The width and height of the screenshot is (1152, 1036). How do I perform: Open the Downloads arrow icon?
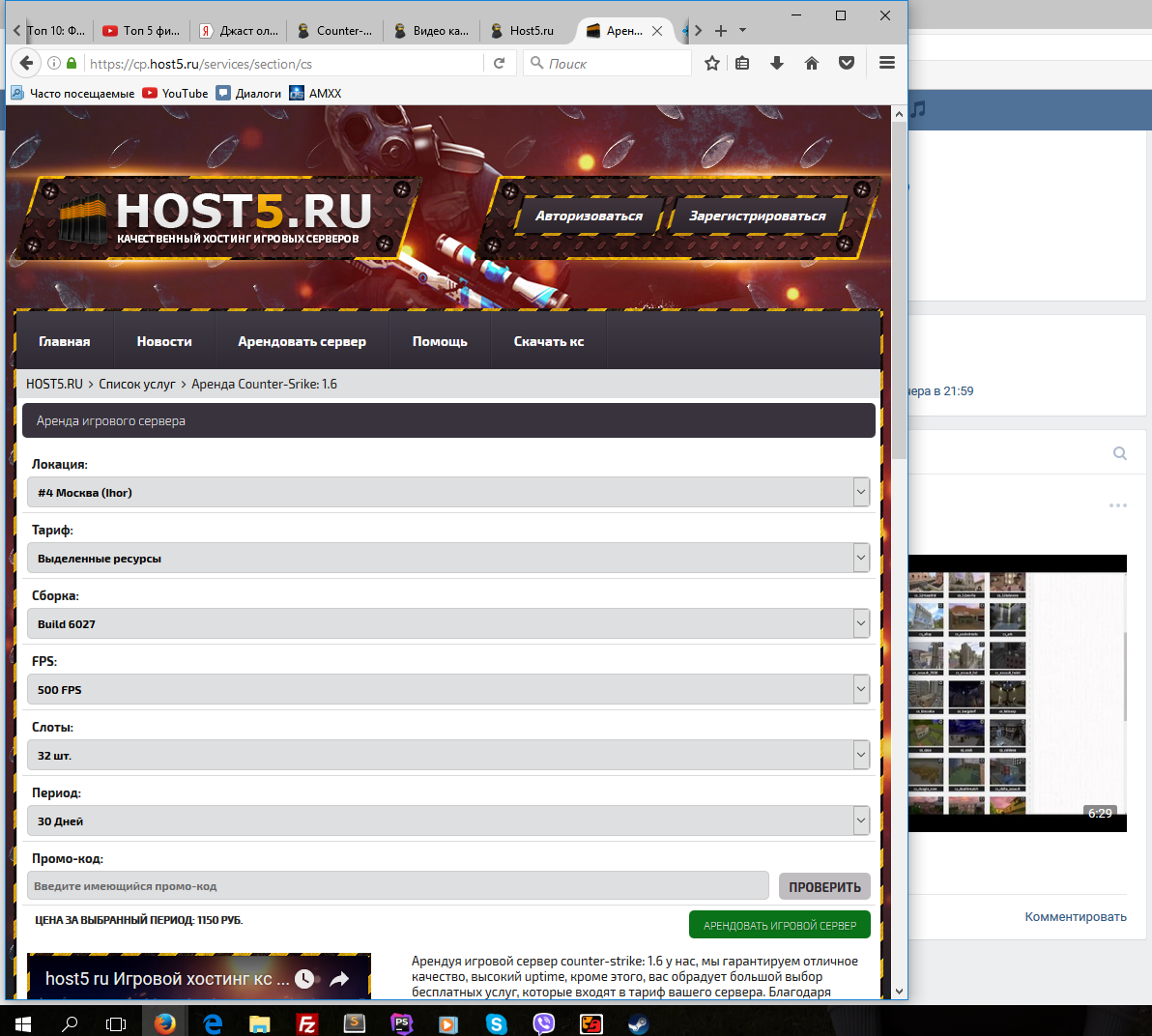pos(777,63)
